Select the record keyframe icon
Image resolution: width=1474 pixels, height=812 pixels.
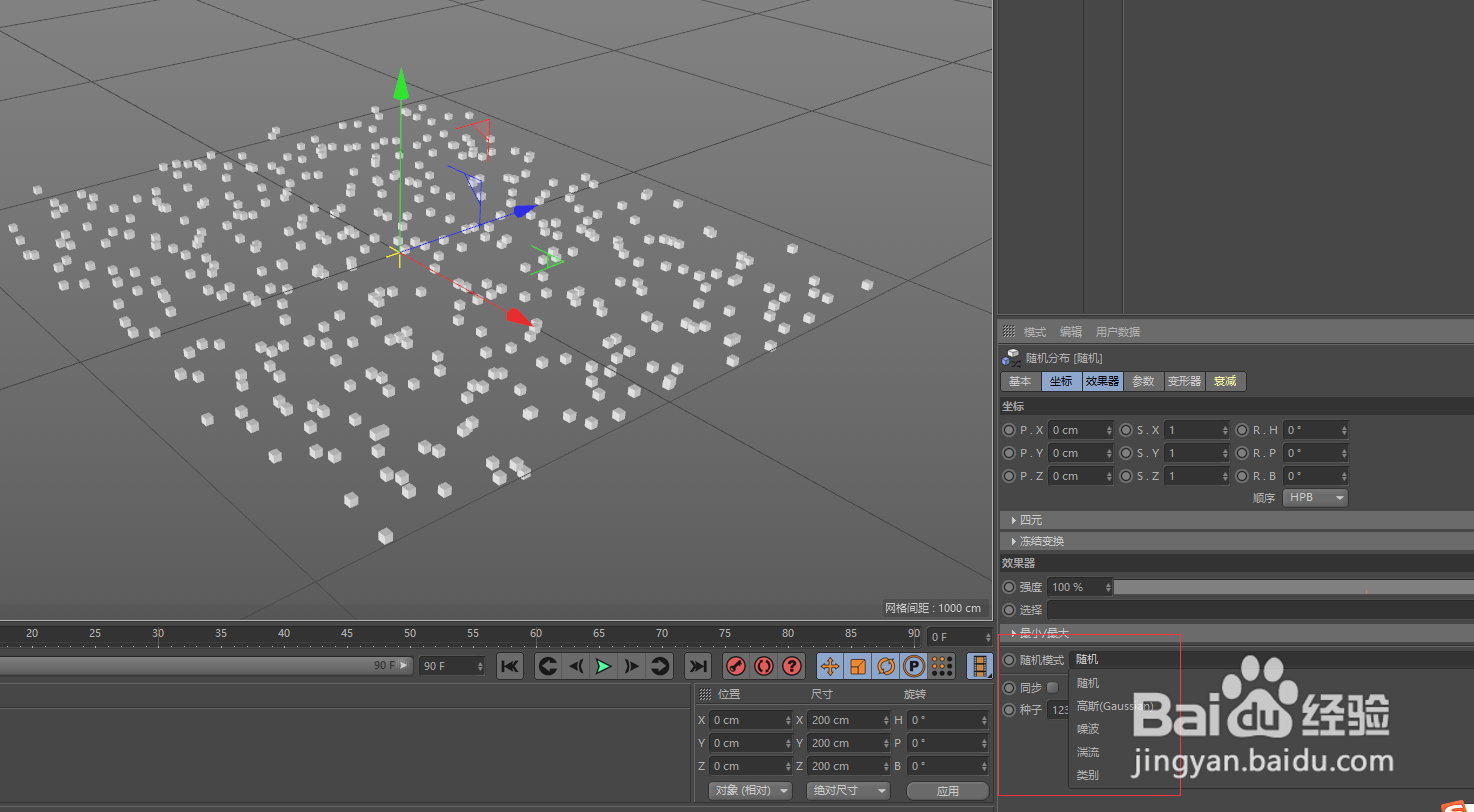[x=735, y=666]
